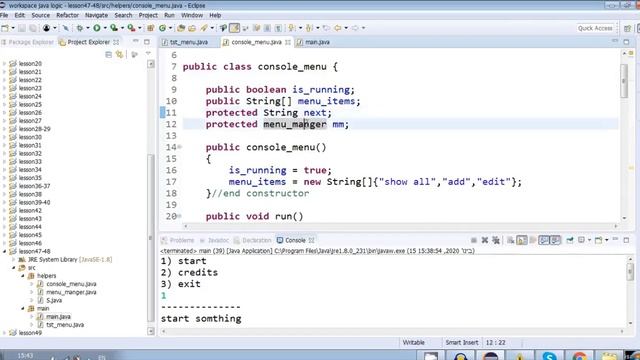640x360 pixels.
Task: Click the Project Explorer vertical scrollbar thumb
Action: pyautogui.click(x=151, y=238)
